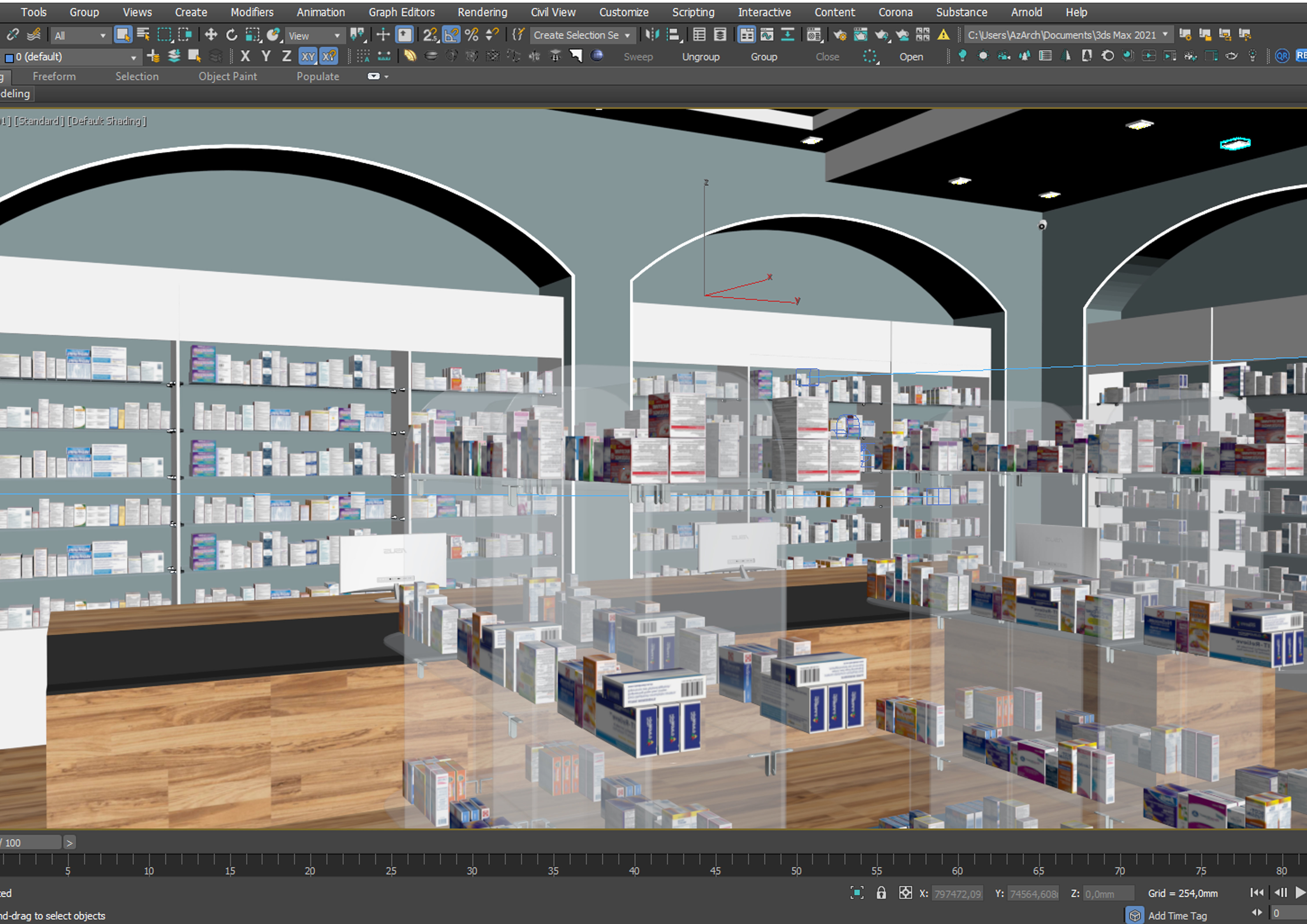This screenshot has height=924, width=1307.
Task: Open the selection filter All dropdown
Action: point(80,35)
